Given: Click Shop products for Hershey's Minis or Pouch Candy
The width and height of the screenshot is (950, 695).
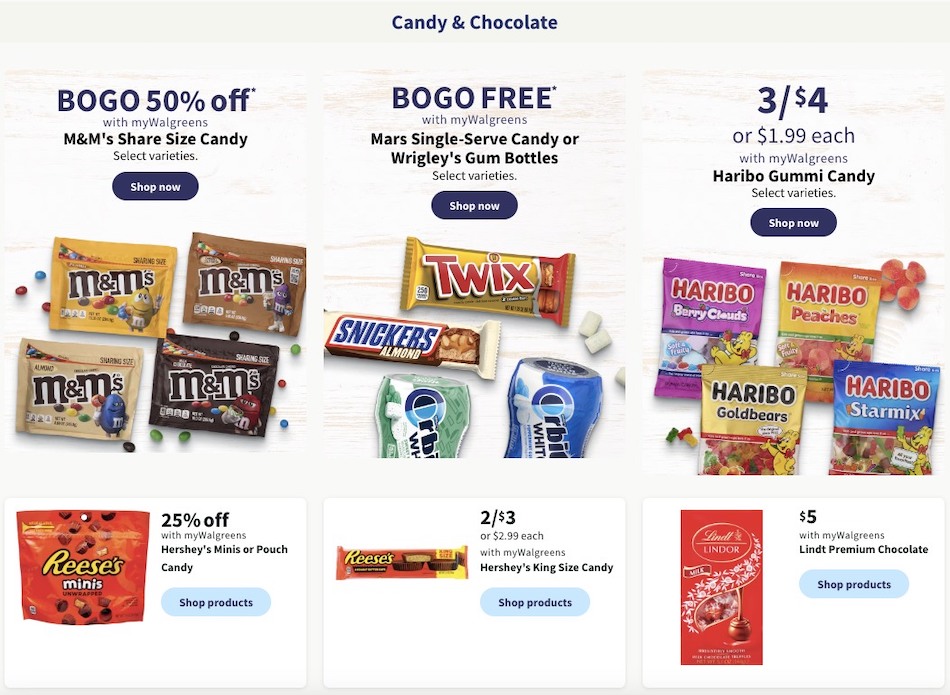Looking at the screenshot, I should [x=216, y=602].
